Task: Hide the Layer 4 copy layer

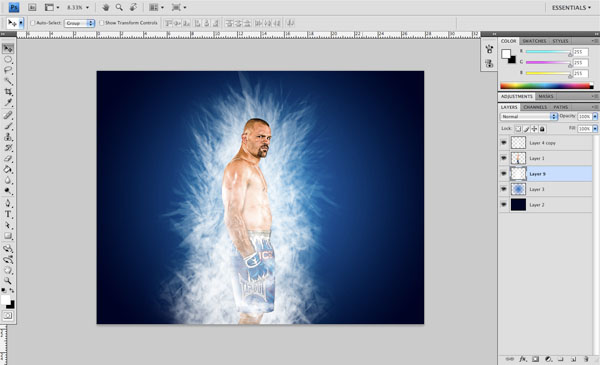Action: [x=504, y=143]
